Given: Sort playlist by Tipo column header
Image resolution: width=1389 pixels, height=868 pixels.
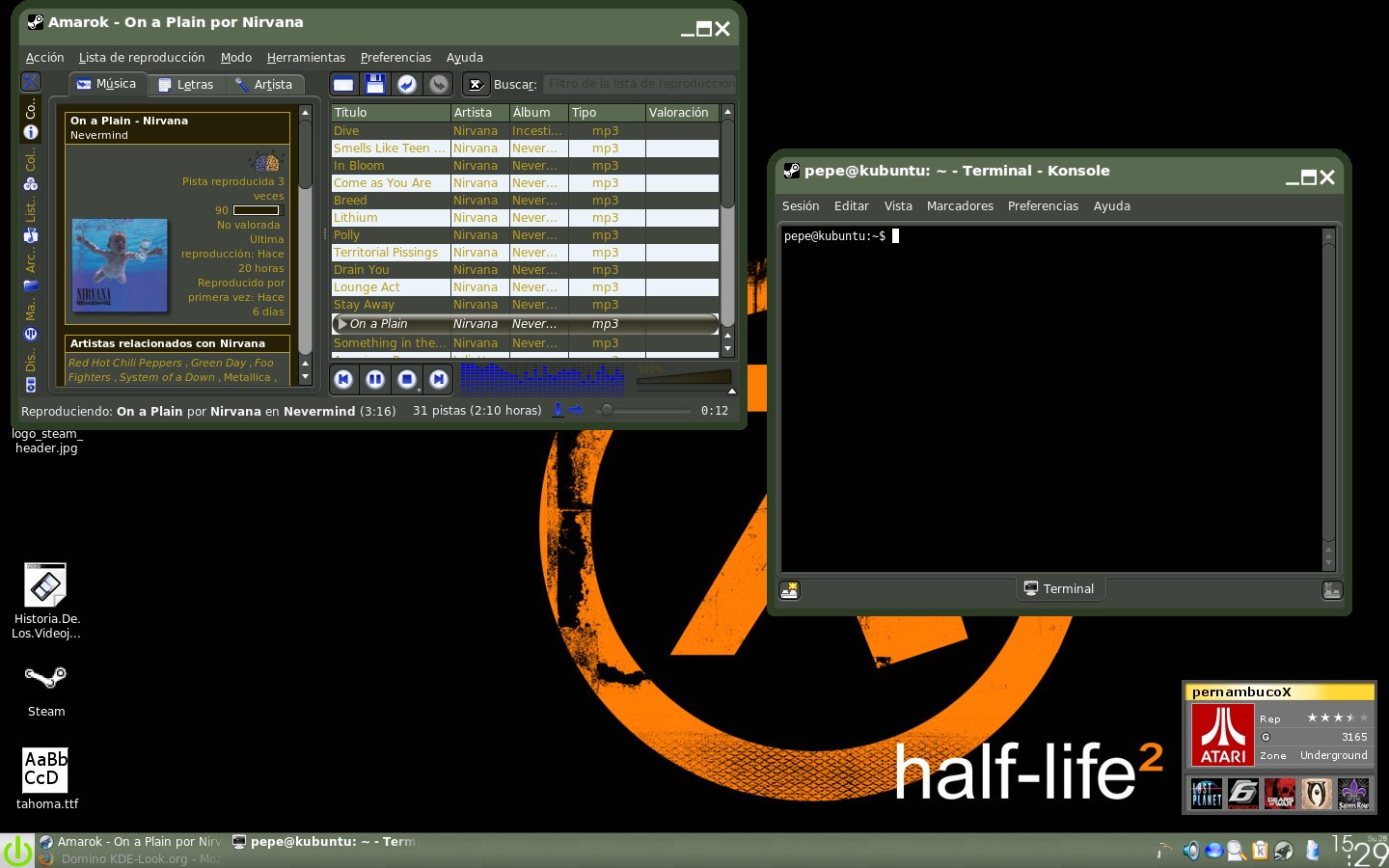Looking at the screenshot, I should 607,113.
